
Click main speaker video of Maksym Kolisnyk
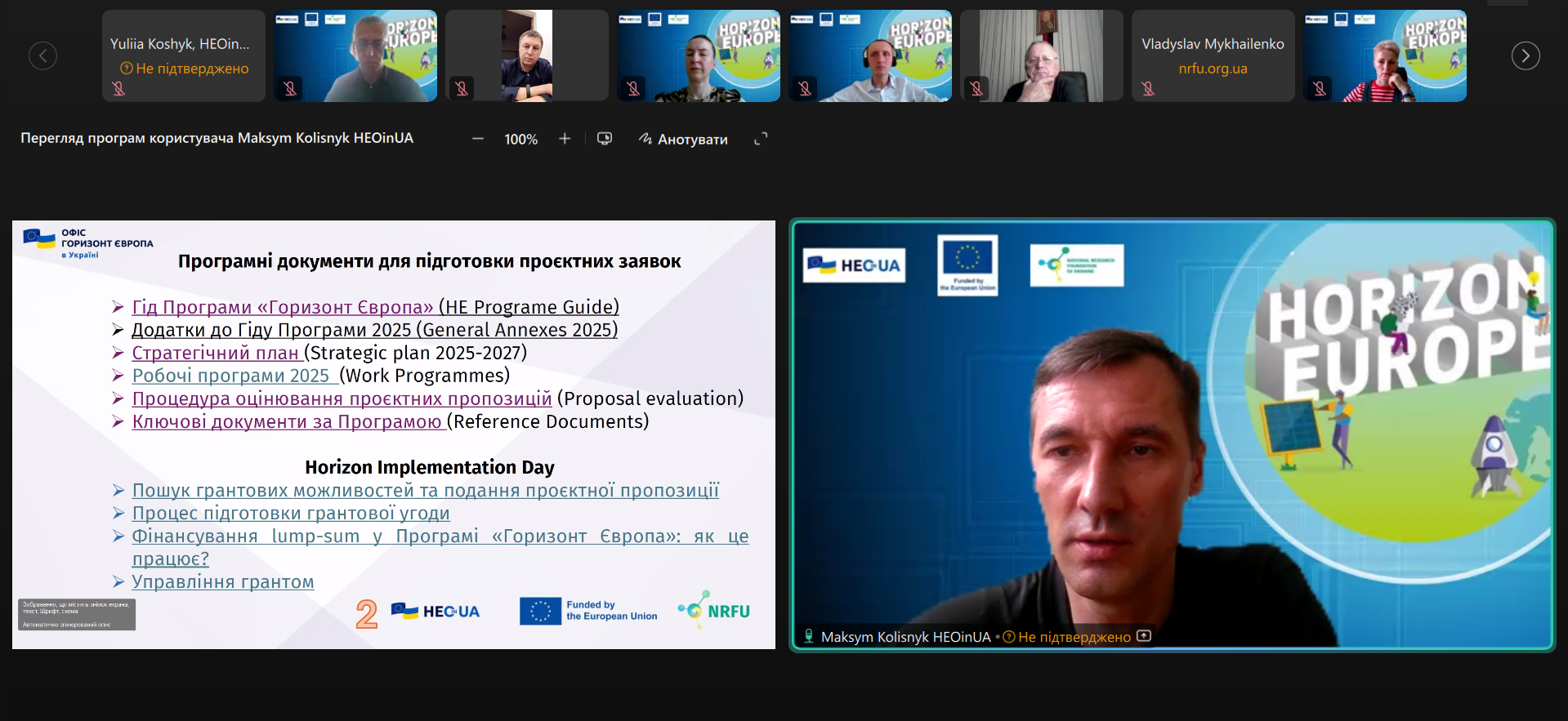tap(1173, 434)
